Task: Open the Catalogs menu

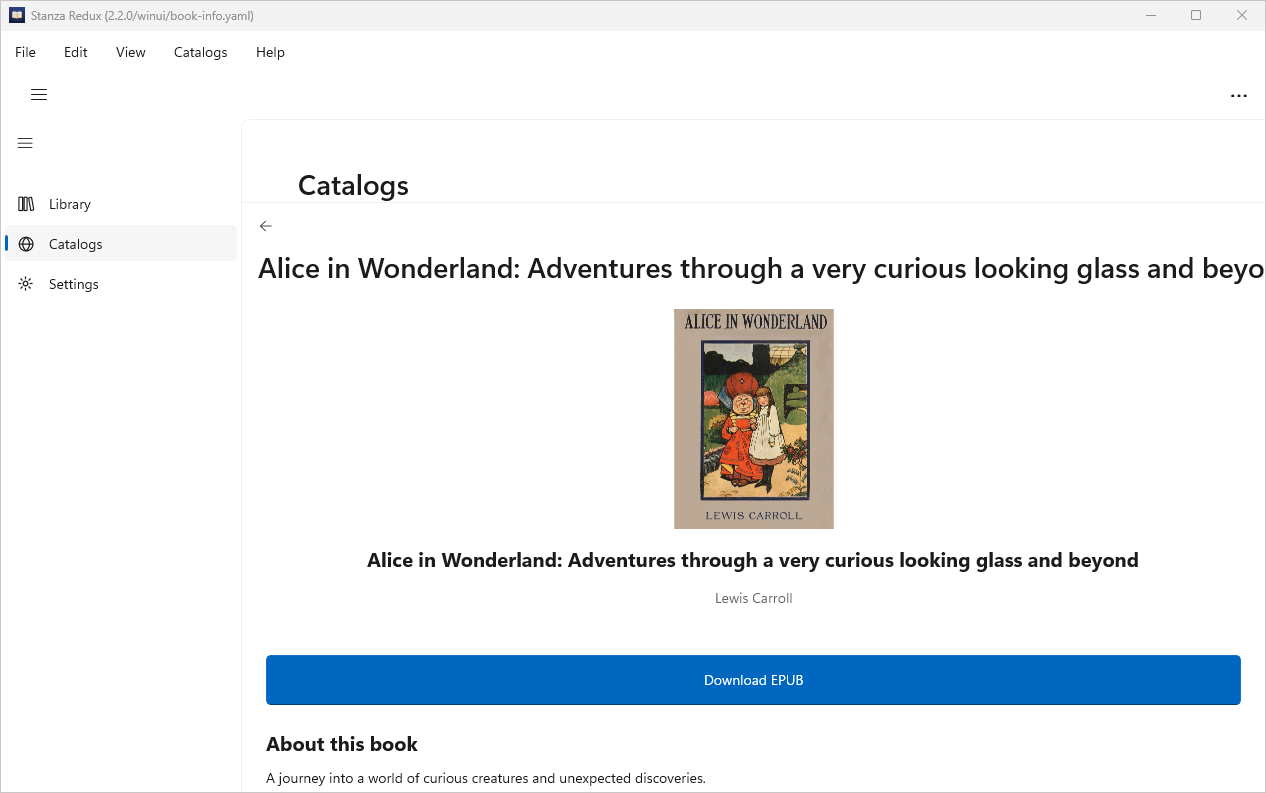Action: 201,52
